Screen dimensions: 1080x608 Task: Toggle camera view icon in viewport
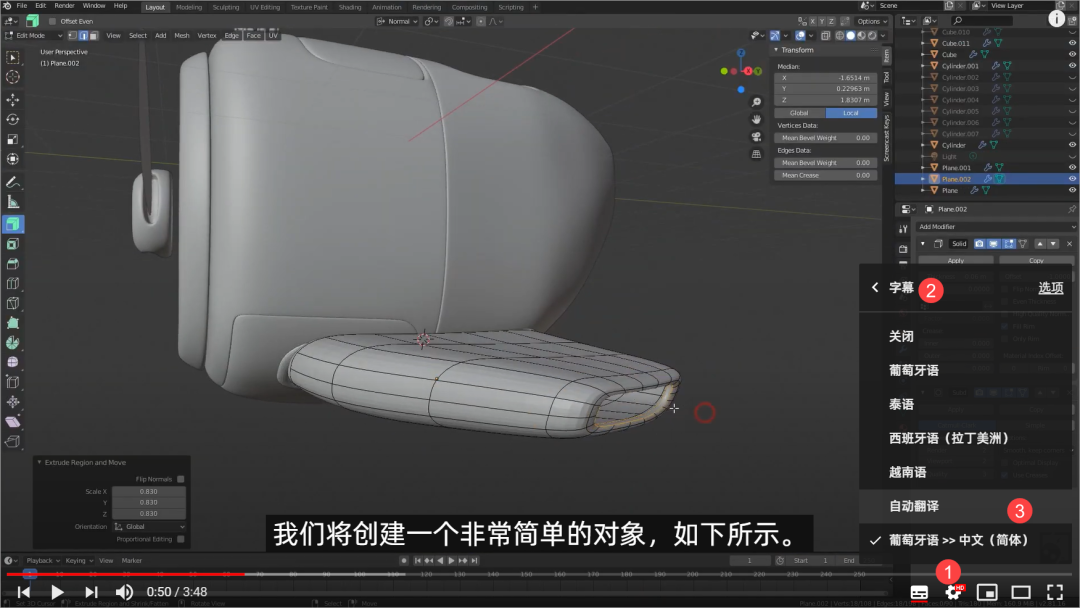756,136
